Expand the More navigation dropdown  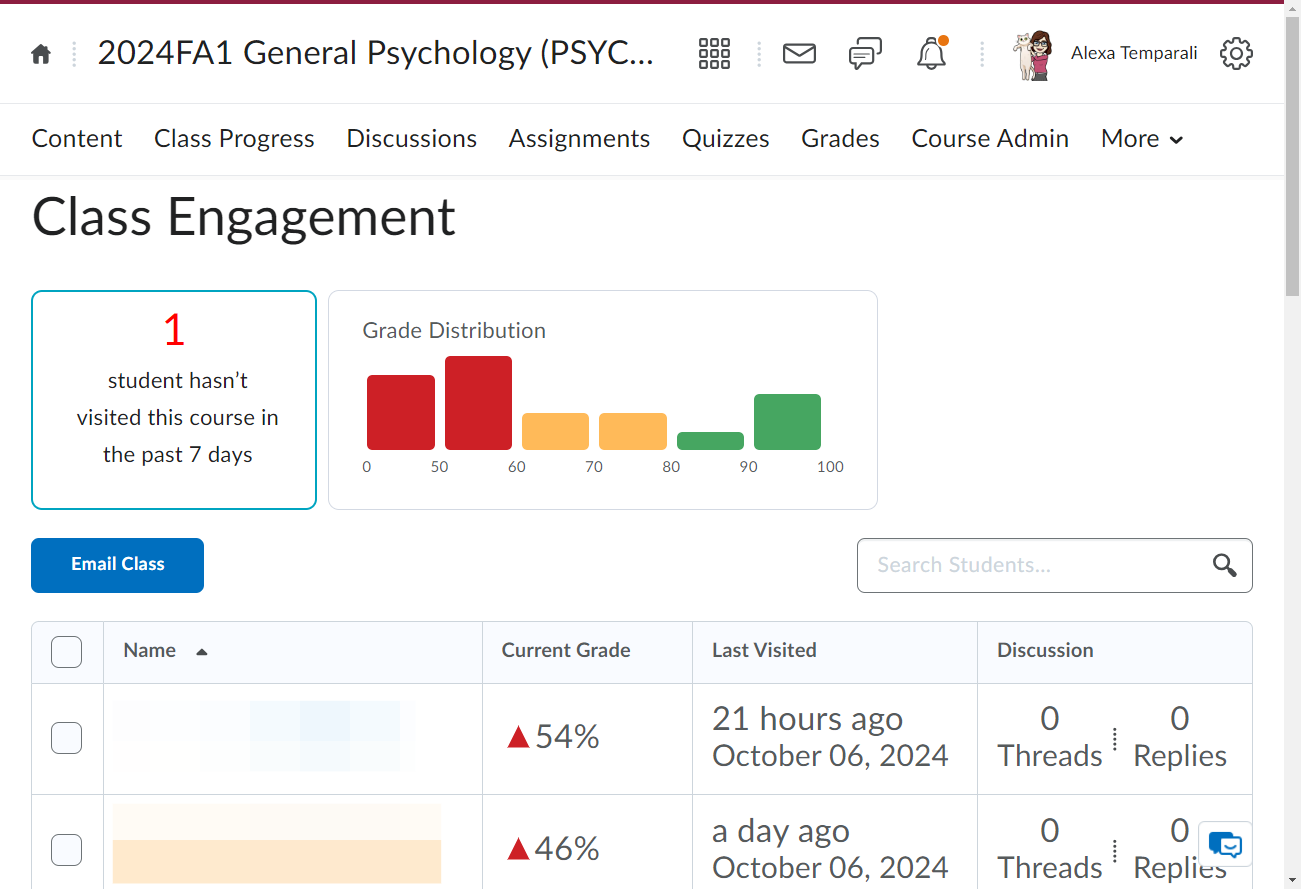1142,139
